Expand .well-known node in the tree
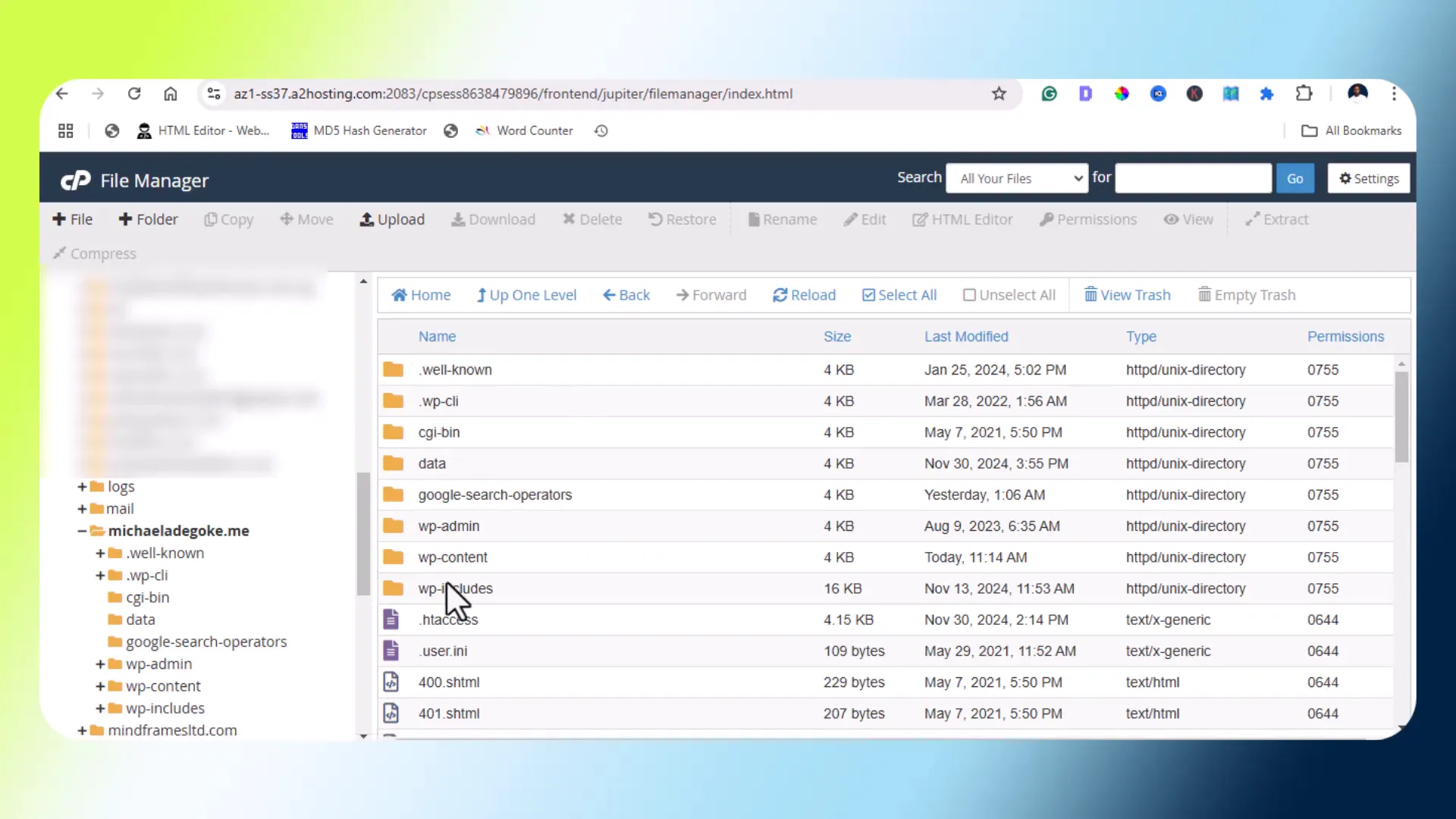Screen dimensions: 1456x819 (100, 554)
